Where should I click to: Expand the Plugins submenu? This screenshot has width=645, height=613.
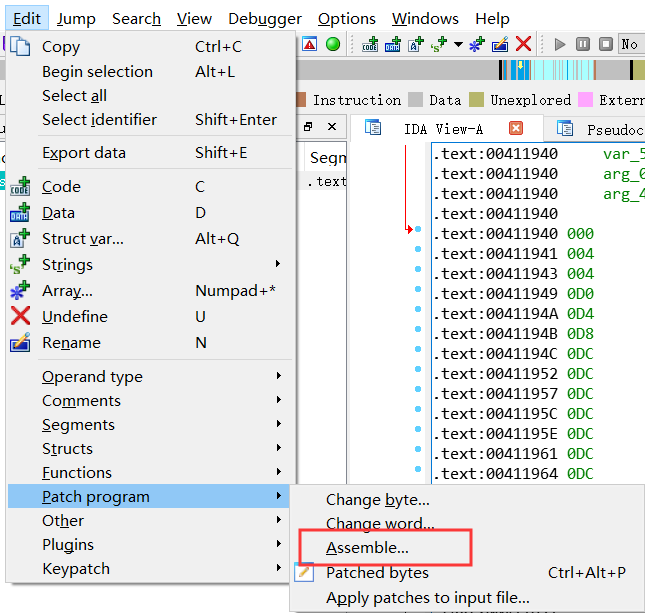point(278,543)
